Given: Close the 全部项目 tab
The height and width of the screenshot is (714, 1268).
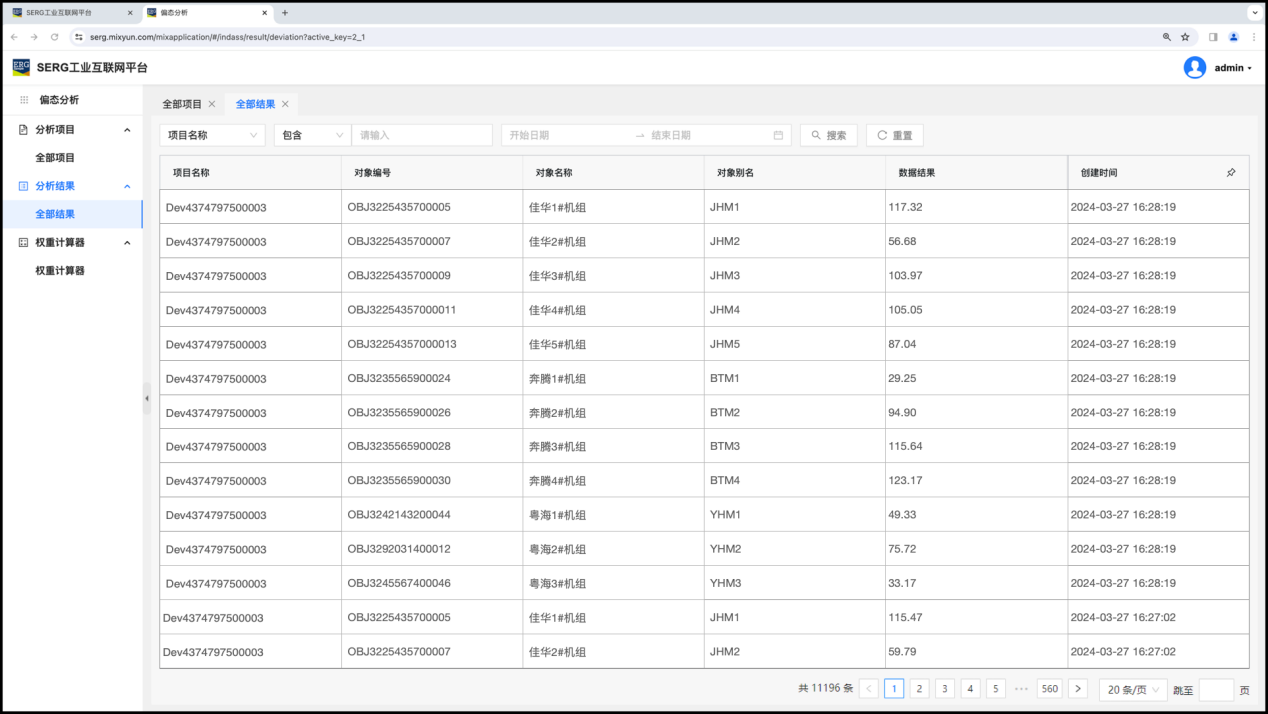Looking at the screenshot, I should (x=212, y=104).
